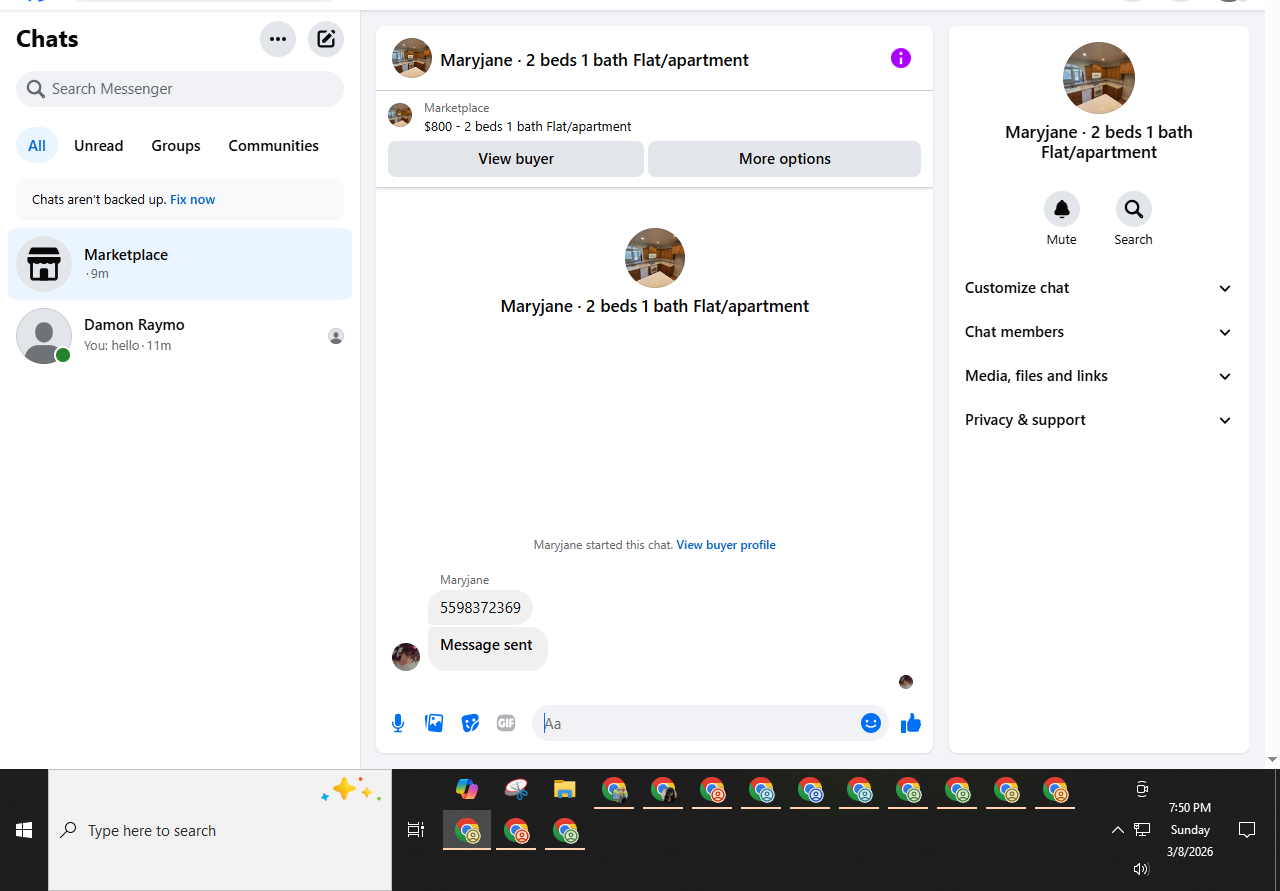
Task: Show hidden system tray icons
Action: [1117, 830]
